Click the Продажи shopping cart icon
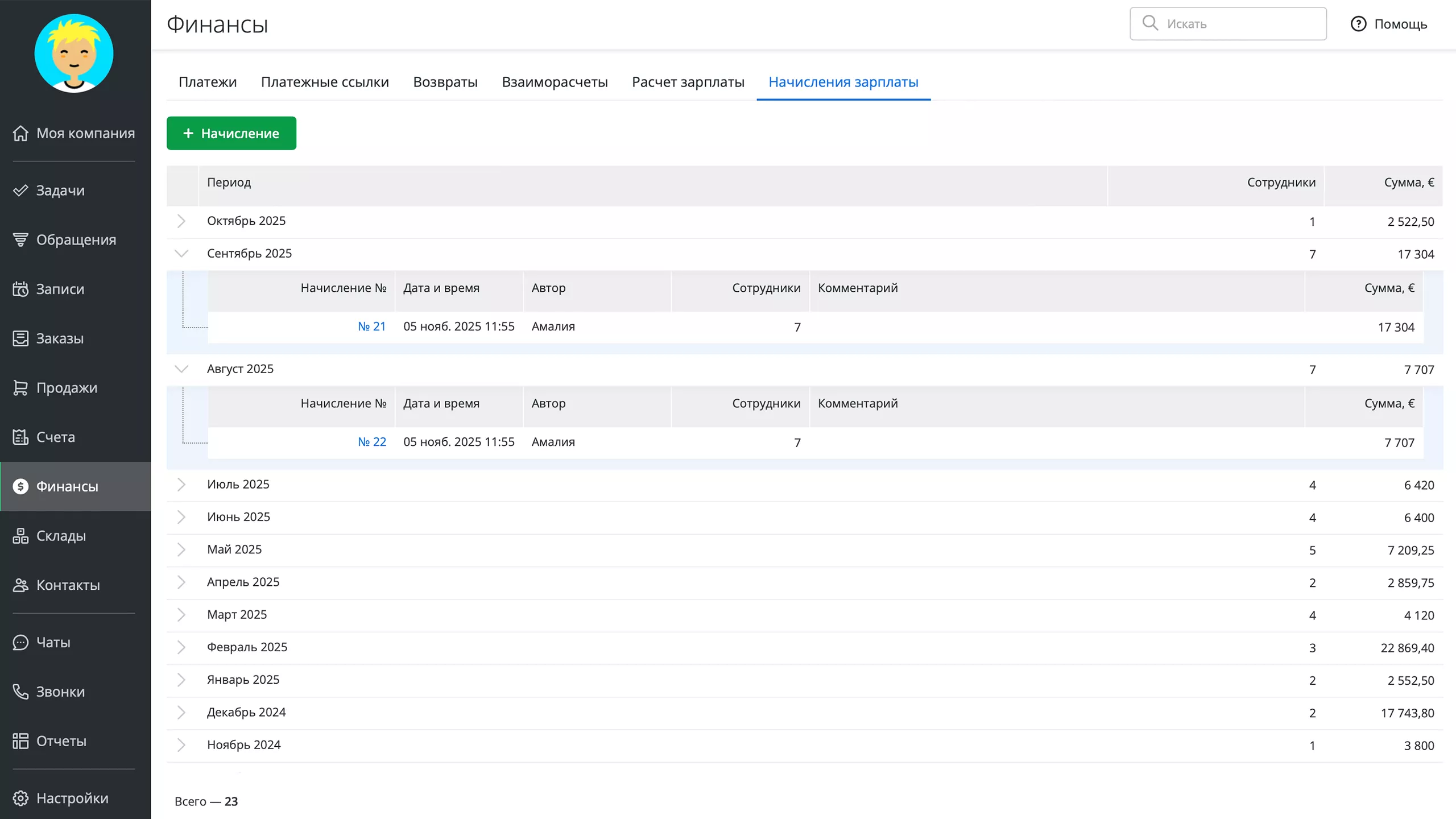 (x=20, y=388)
